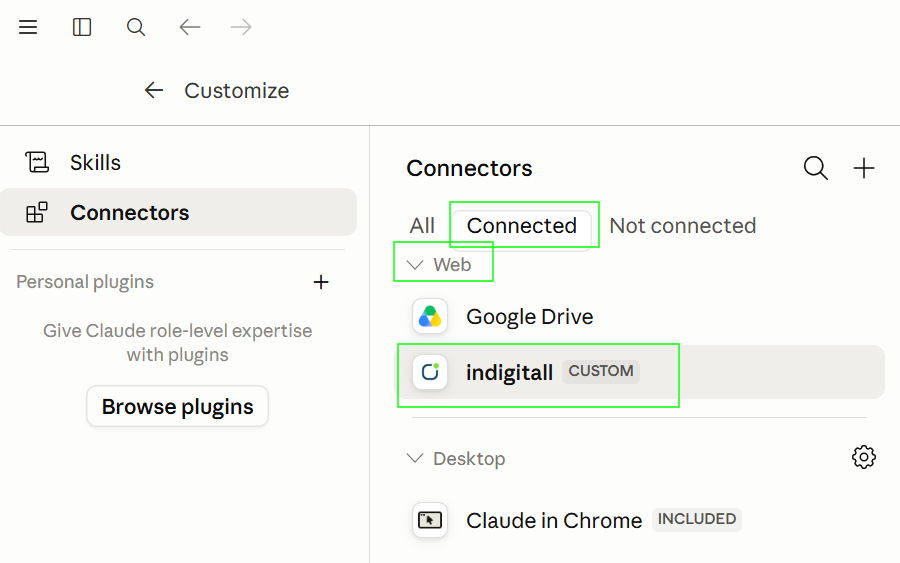Collapse the Web section chevron
Viewport: 900px width, 563px height.
[414, 265]
